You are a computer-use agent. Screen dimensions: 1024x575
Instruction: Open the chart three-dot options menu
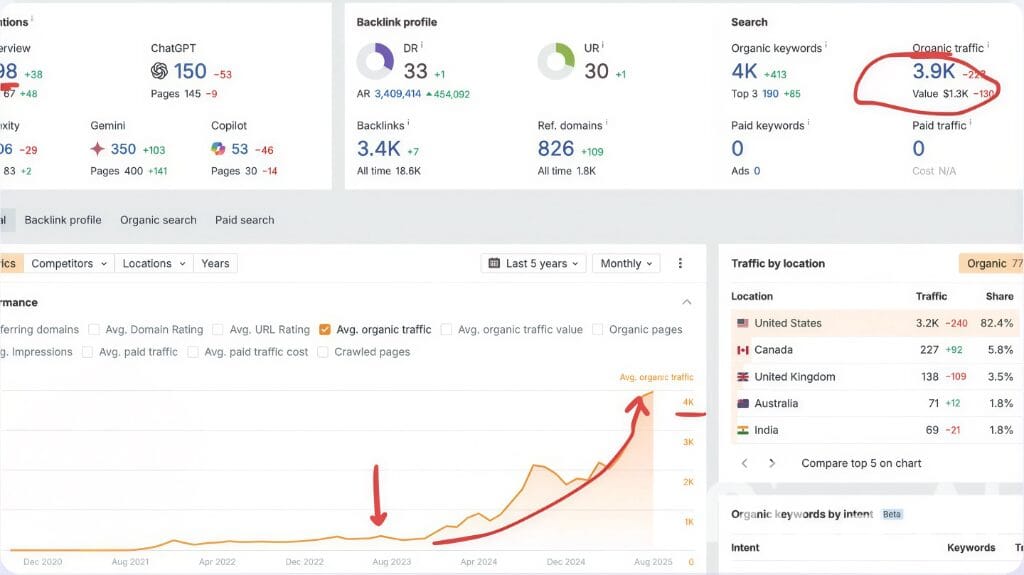click(x=681, y=263)
